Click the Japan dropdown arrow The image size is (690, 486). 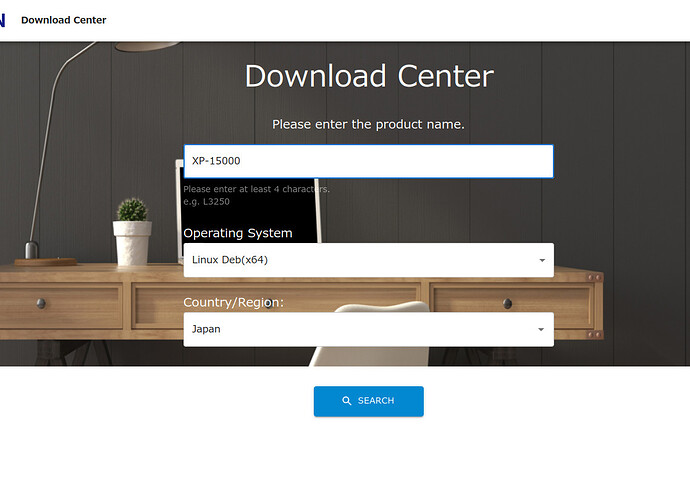coord(541,329)
